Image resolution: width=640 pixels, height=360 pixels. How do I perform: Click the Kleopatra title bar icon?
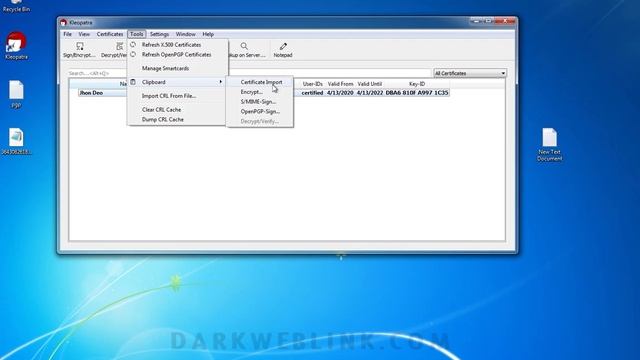click(63, 22)
